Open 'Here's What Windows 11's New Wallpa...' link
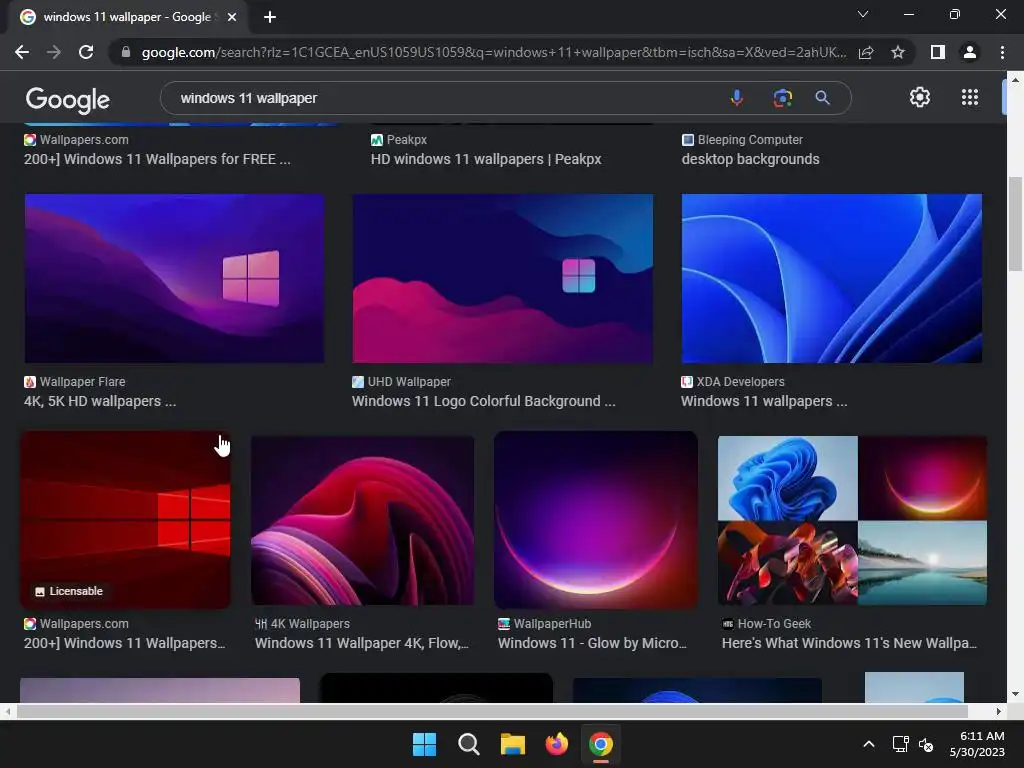 [850, 643]
